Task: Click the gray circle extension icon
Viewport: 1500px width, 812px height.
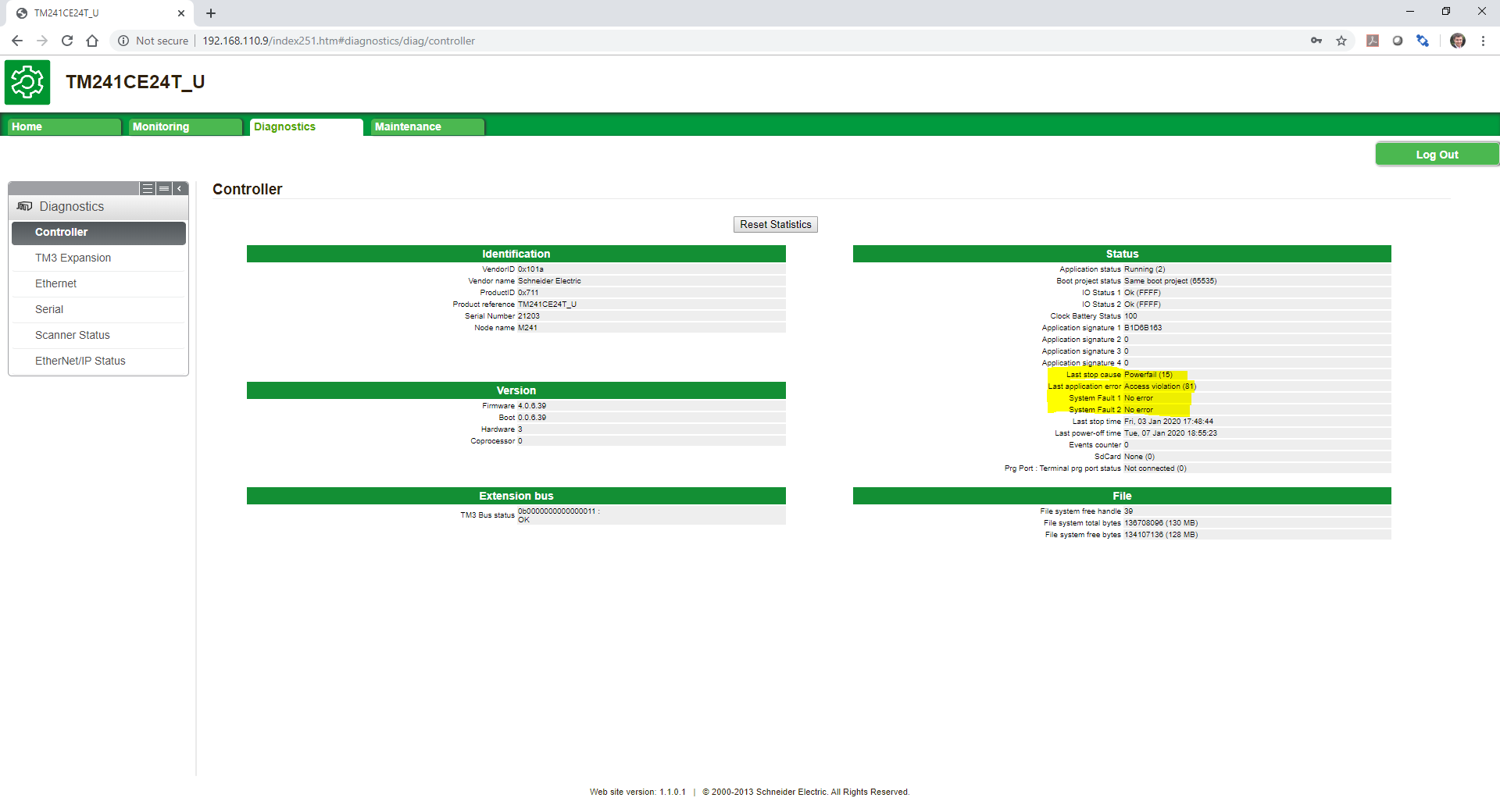Action: click(x=1398, y=41)
